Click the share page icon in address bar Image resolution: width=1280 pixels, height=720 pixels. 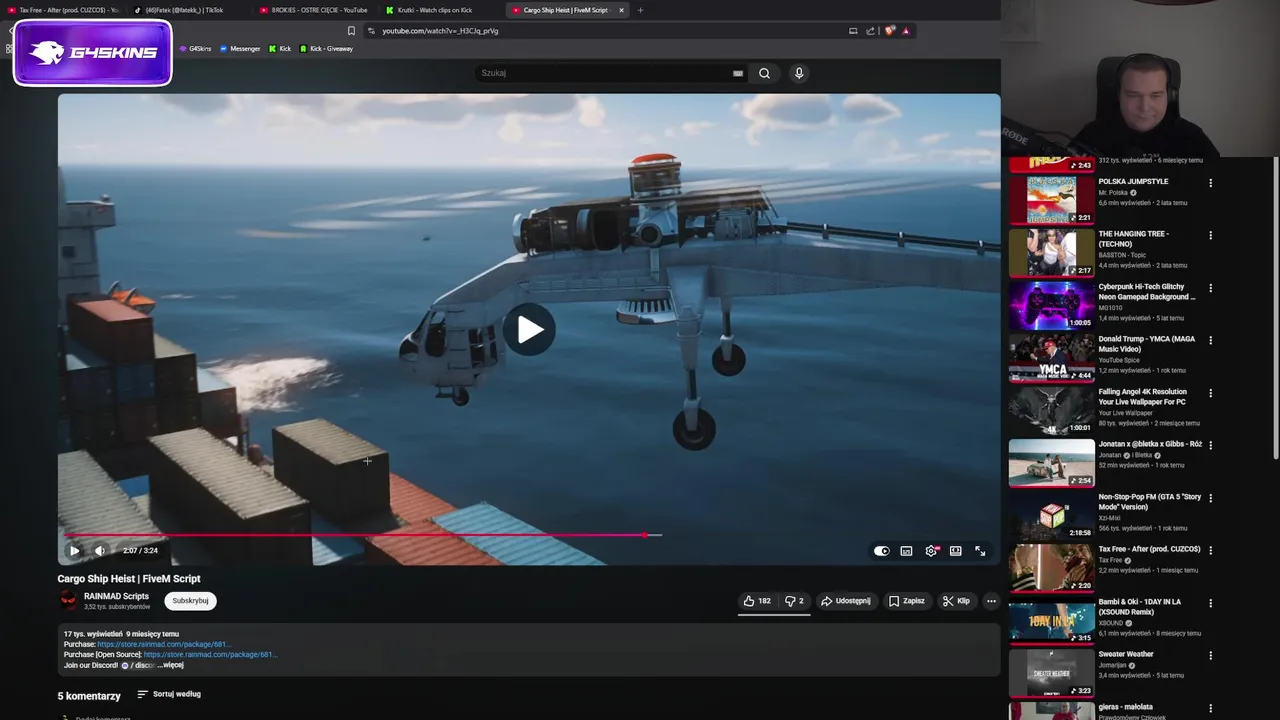(870, 31)
